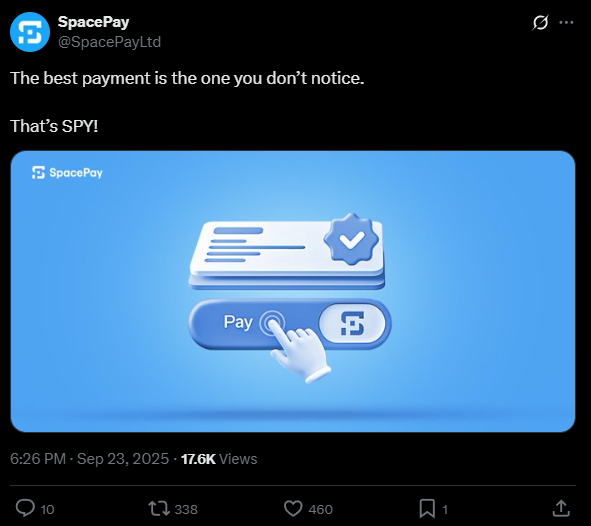This screenshot has height=526, width=591.
Task: Open the SpacePay promo image
Action: (293, 291)
